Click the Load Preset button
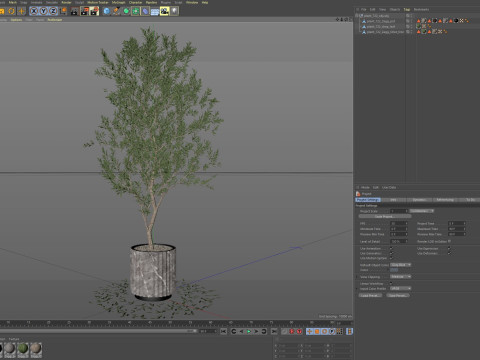 tap(370, 295)
